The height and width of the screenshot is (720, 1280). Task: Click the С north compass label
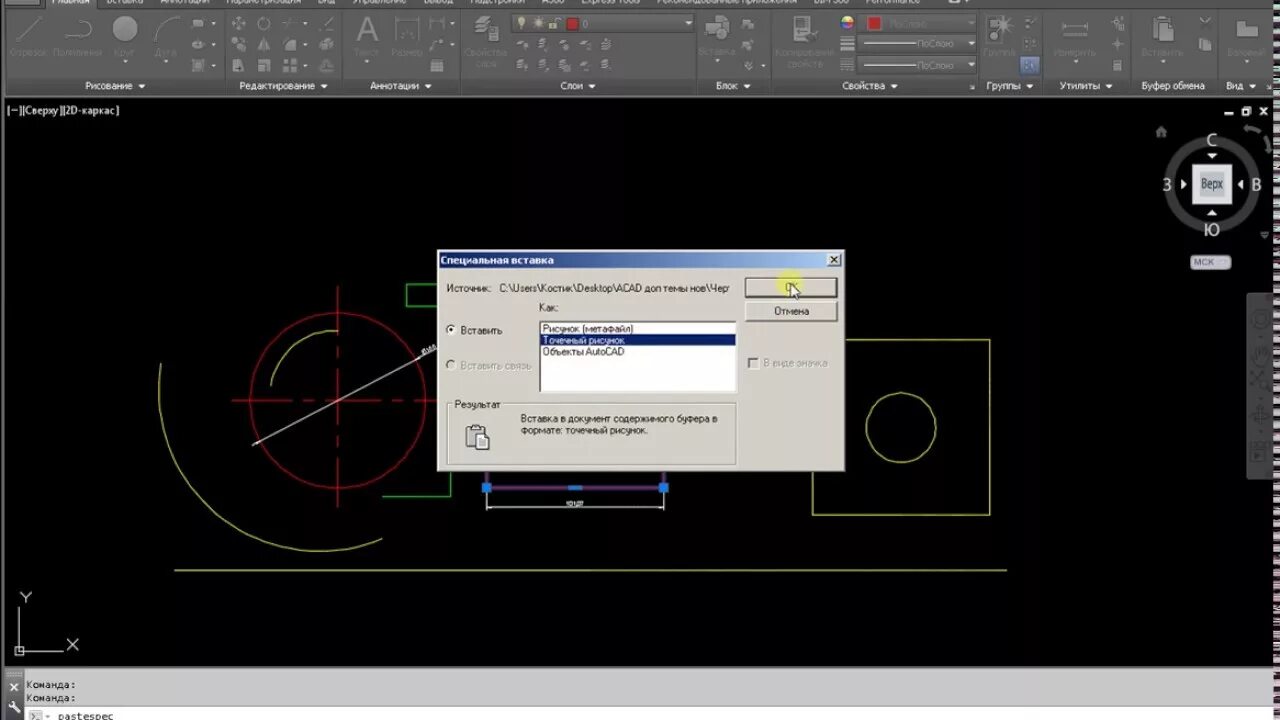(1212, 141)
